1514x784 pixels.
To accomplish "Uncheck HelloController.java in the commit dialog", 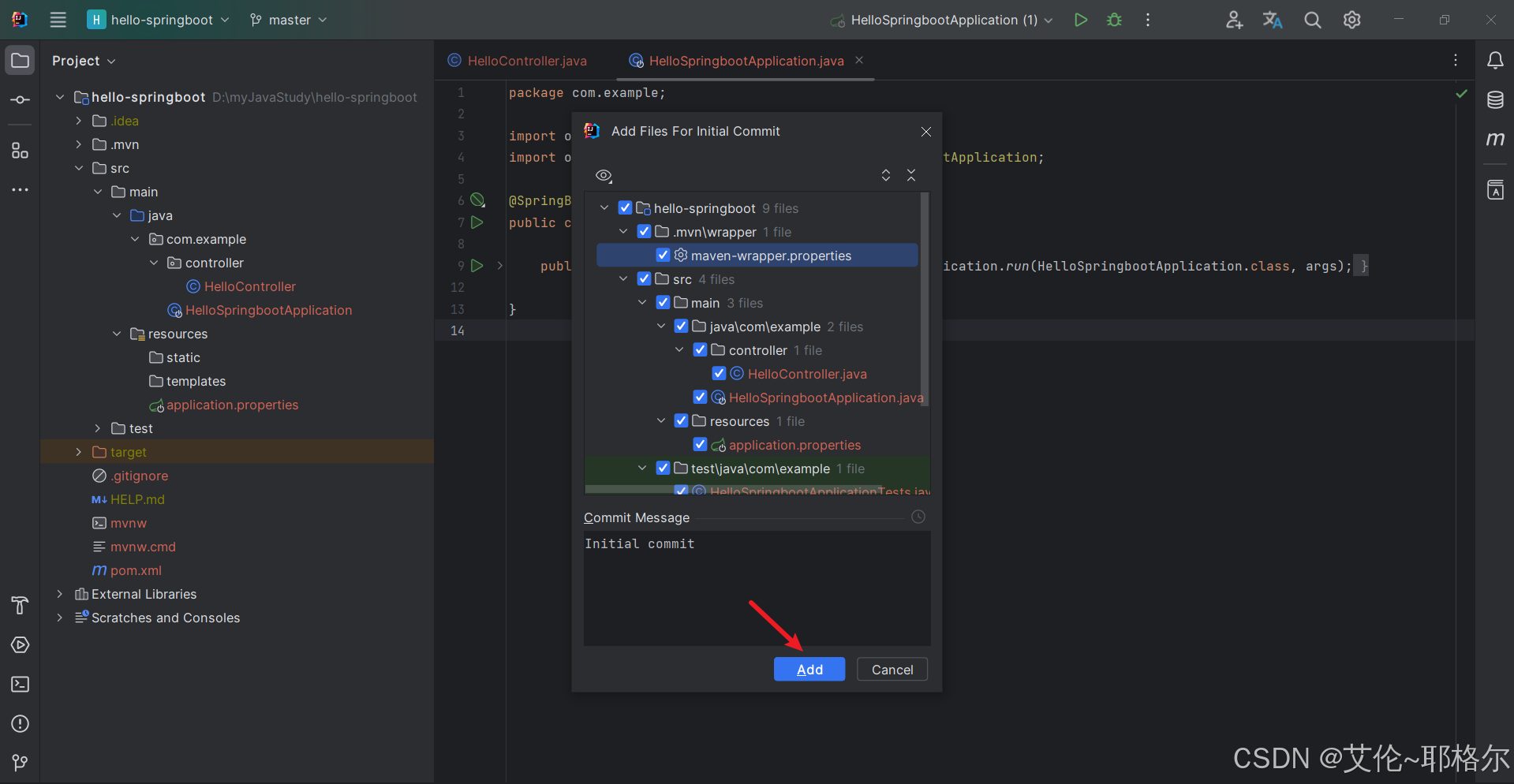I will coord(719,374).
